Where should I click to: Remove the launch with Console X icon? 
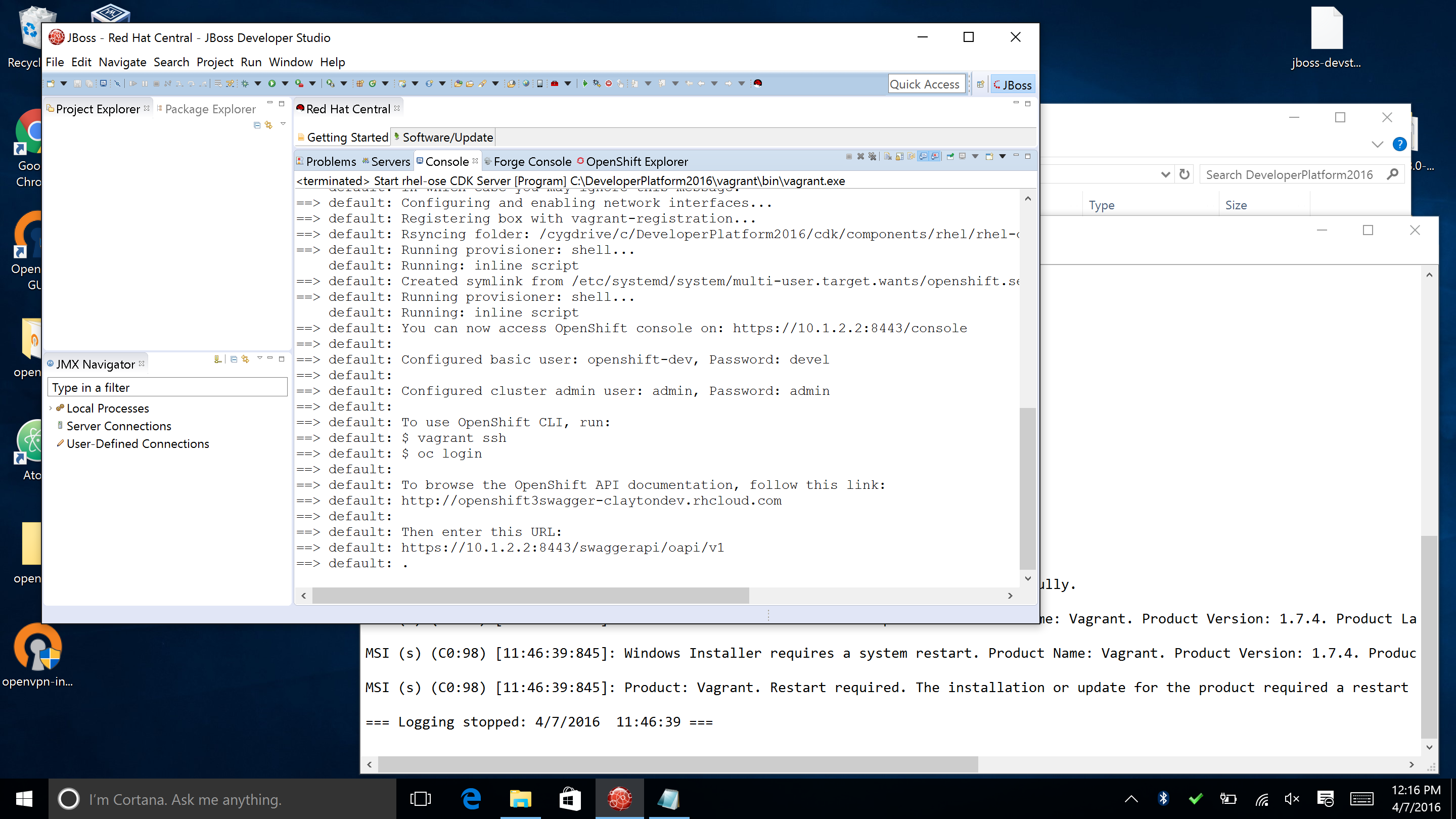click(x=861, y=157)
